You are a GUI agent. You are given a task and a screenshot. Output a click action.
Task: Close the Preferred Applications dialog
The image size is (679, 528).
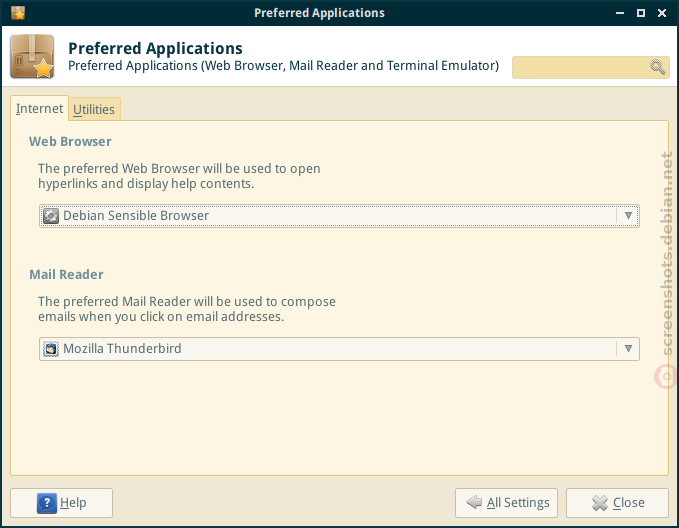(x=617, y=503)
